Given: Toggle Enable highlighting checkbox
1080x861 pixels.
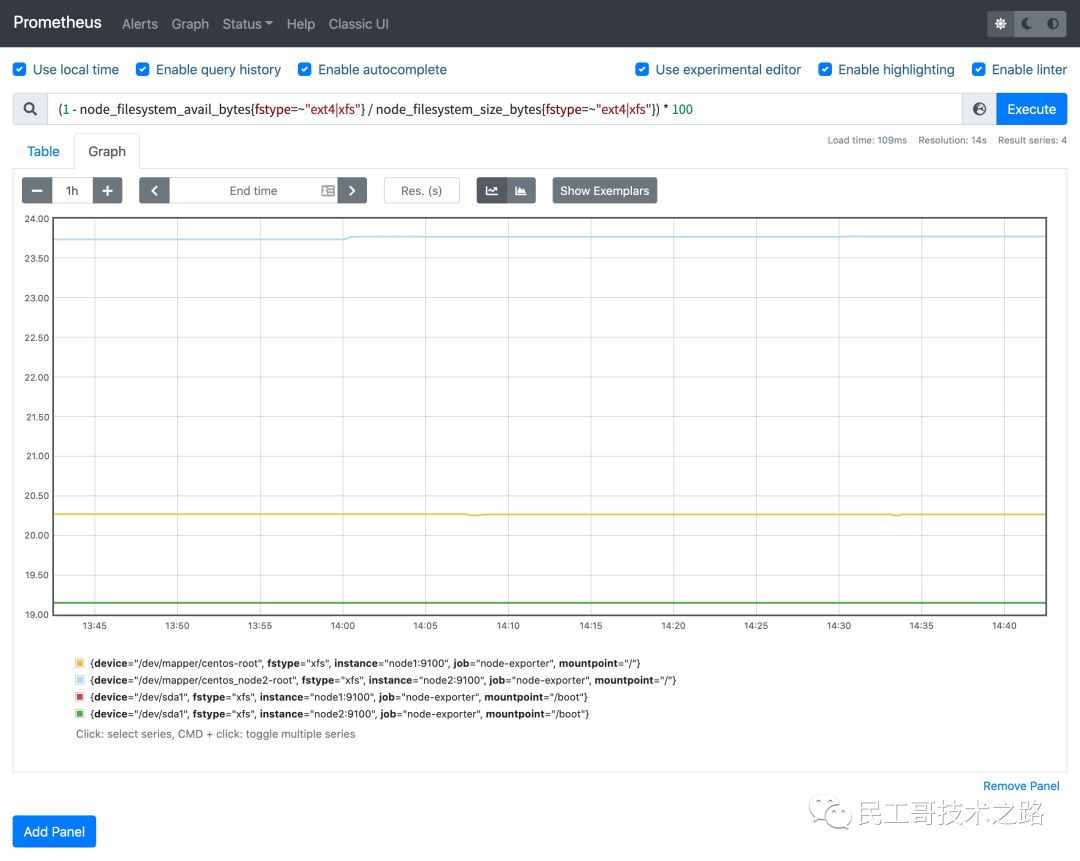Looking at the screenshot, I should 825,70.
